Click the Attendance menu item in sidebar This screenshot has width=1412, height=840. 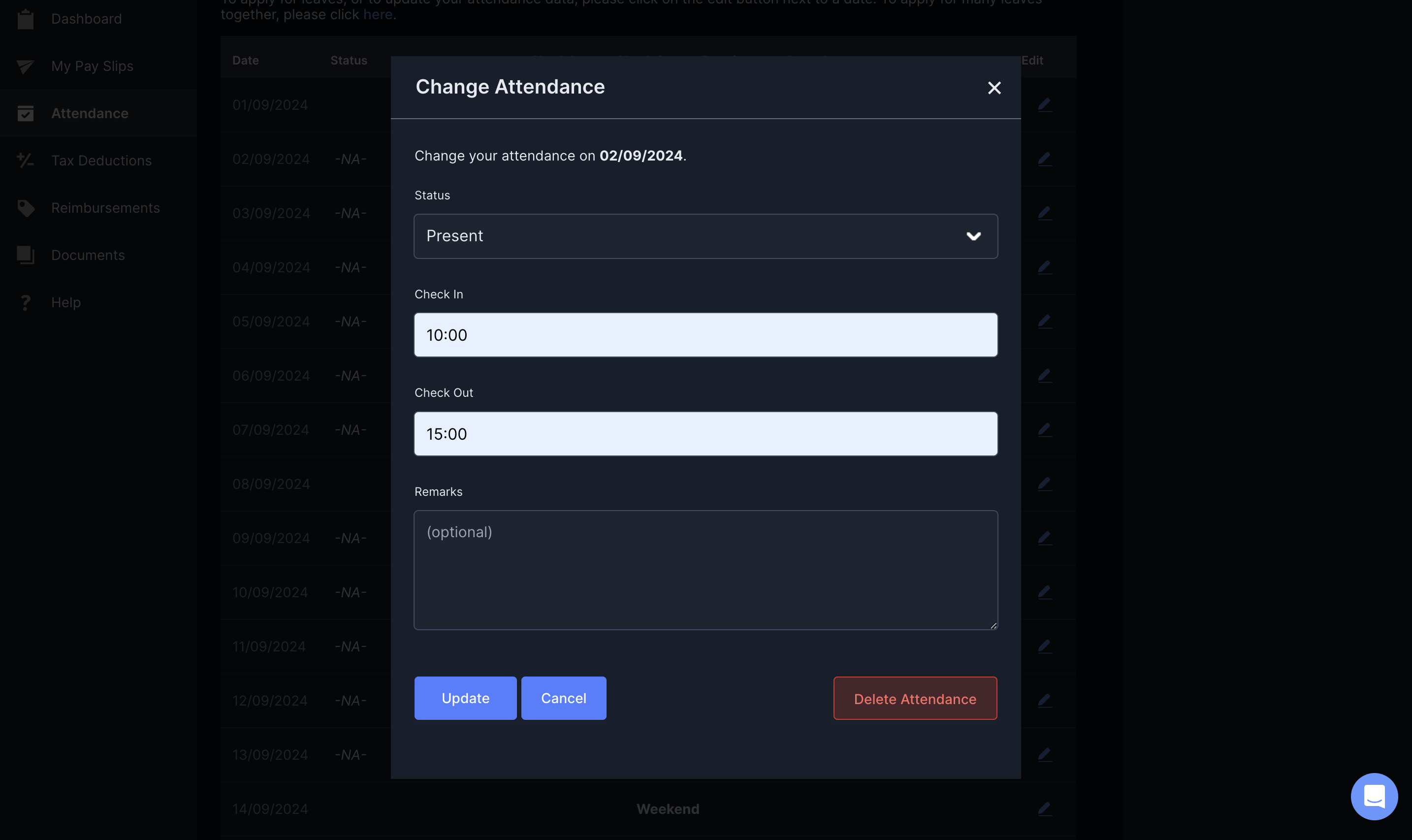(90, 112)
